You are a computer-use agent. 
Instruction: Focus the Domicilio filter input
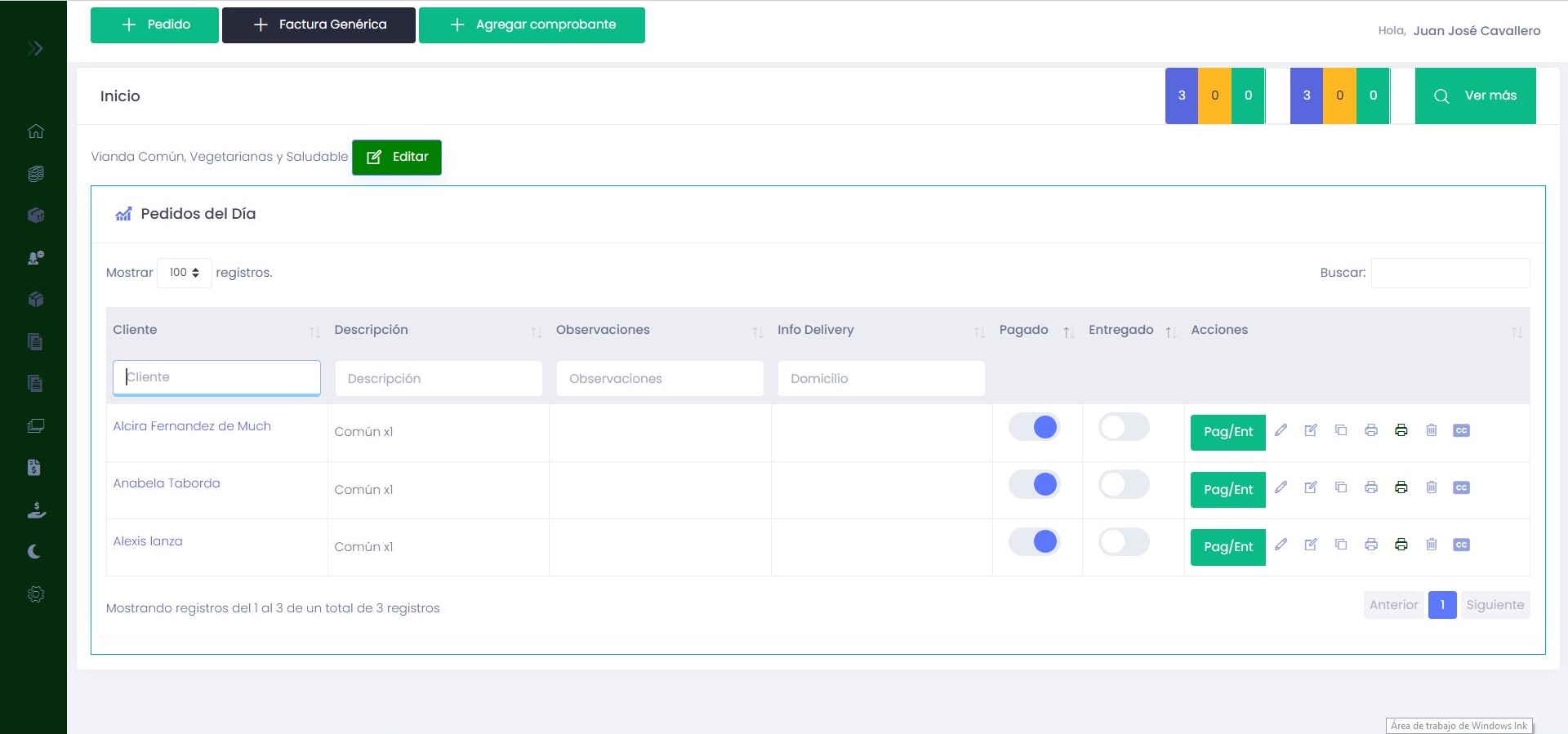point(881,378)
